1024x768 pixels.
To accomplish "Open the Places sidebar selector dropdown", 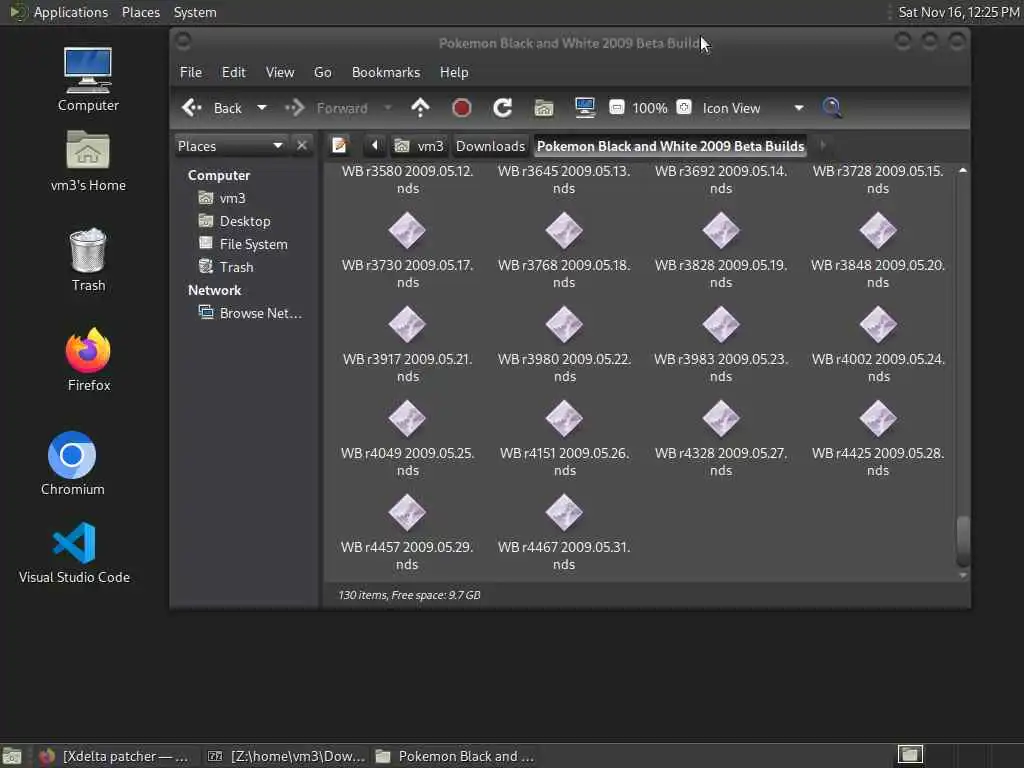I will [x=231, y=146].
